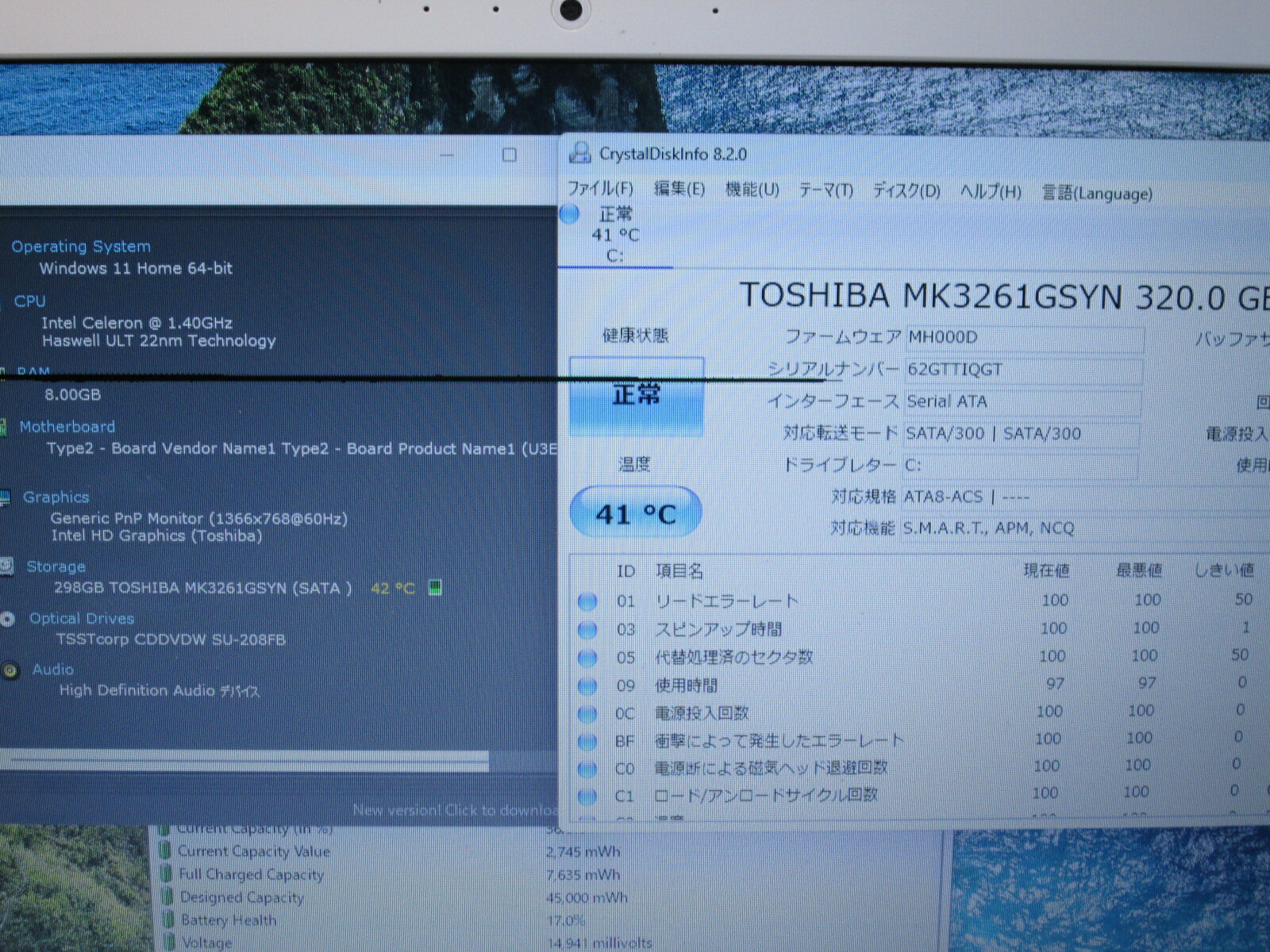
Task: Open the Operating System section in Speccy
Action: click(81, 247)
